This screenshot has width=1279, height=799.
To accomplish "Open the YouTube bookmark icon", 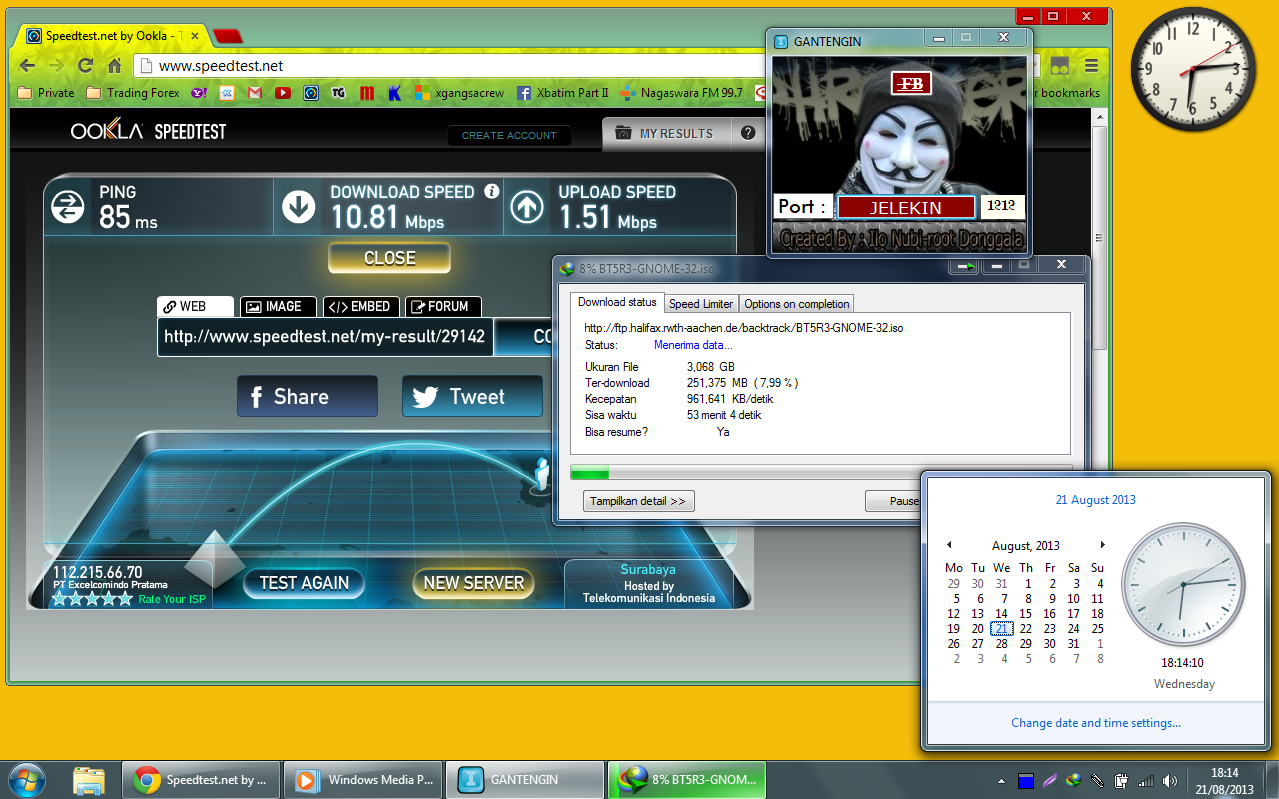I will click(x=283, y=93).
